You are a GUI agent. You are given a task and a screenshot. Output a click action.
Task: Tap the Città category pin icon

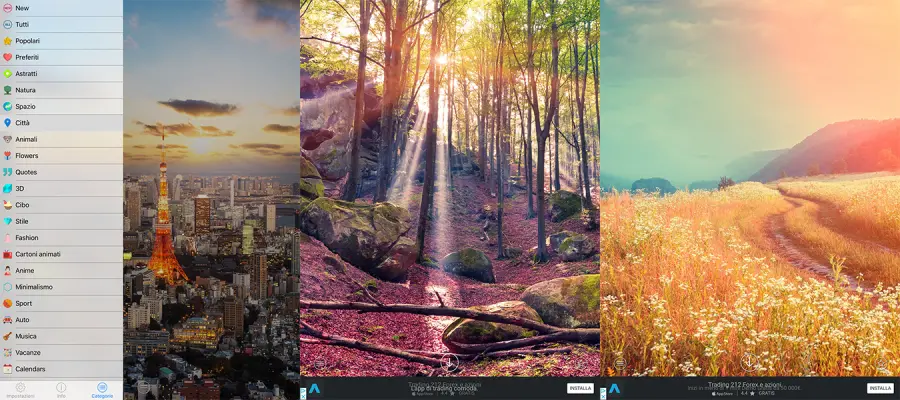click(x=8, y=123)
